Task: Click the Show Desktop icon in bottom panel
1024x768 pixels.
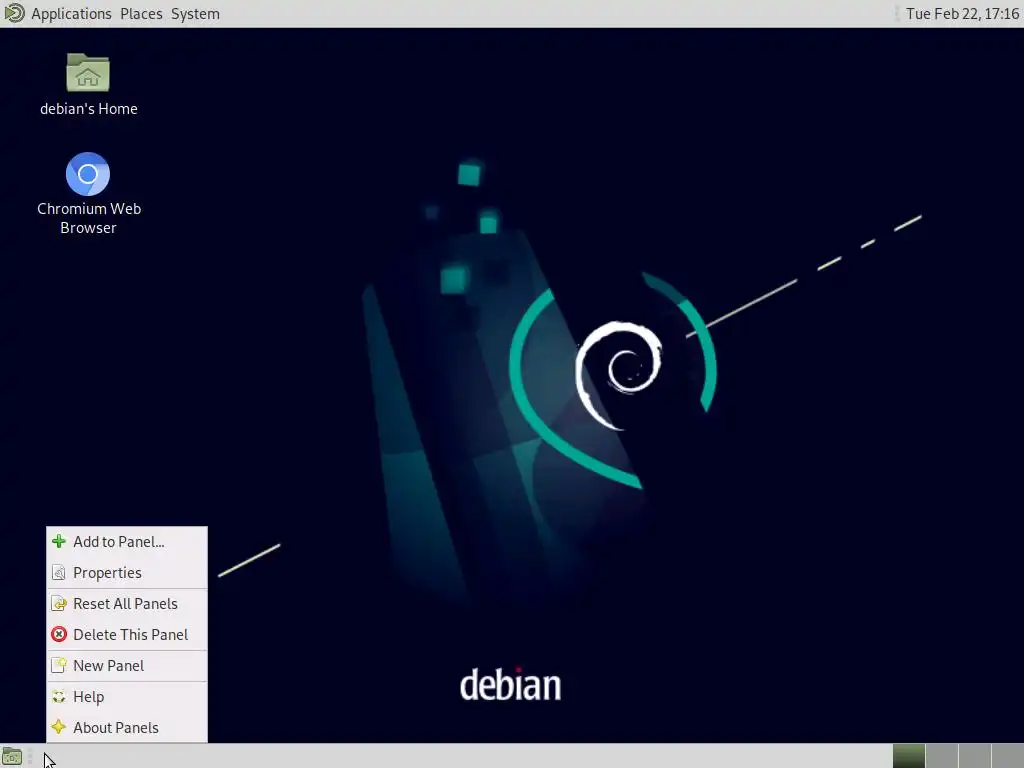Action: [x=12, y=757]
